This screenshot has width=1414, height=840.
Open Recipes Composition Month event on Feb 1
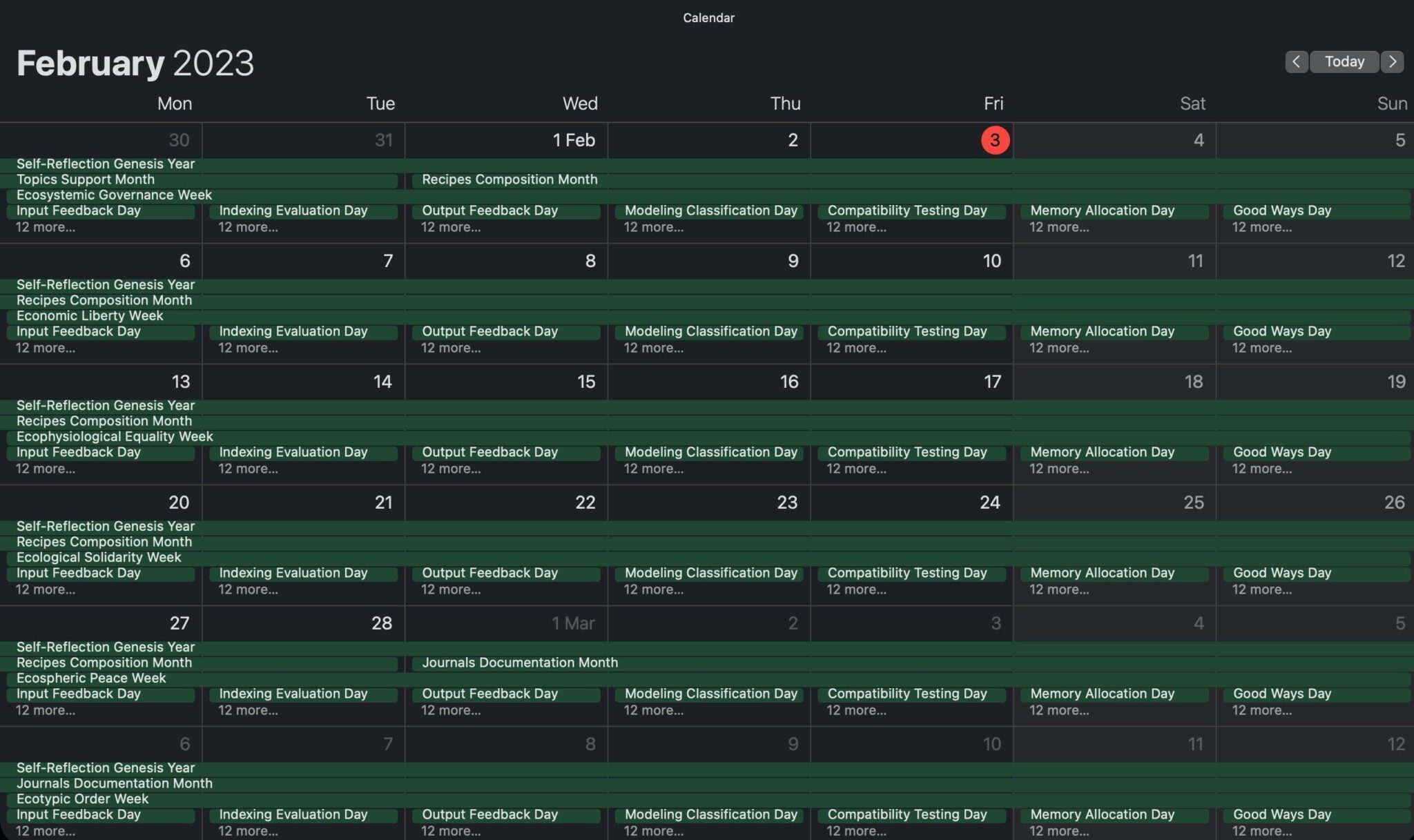510,179
